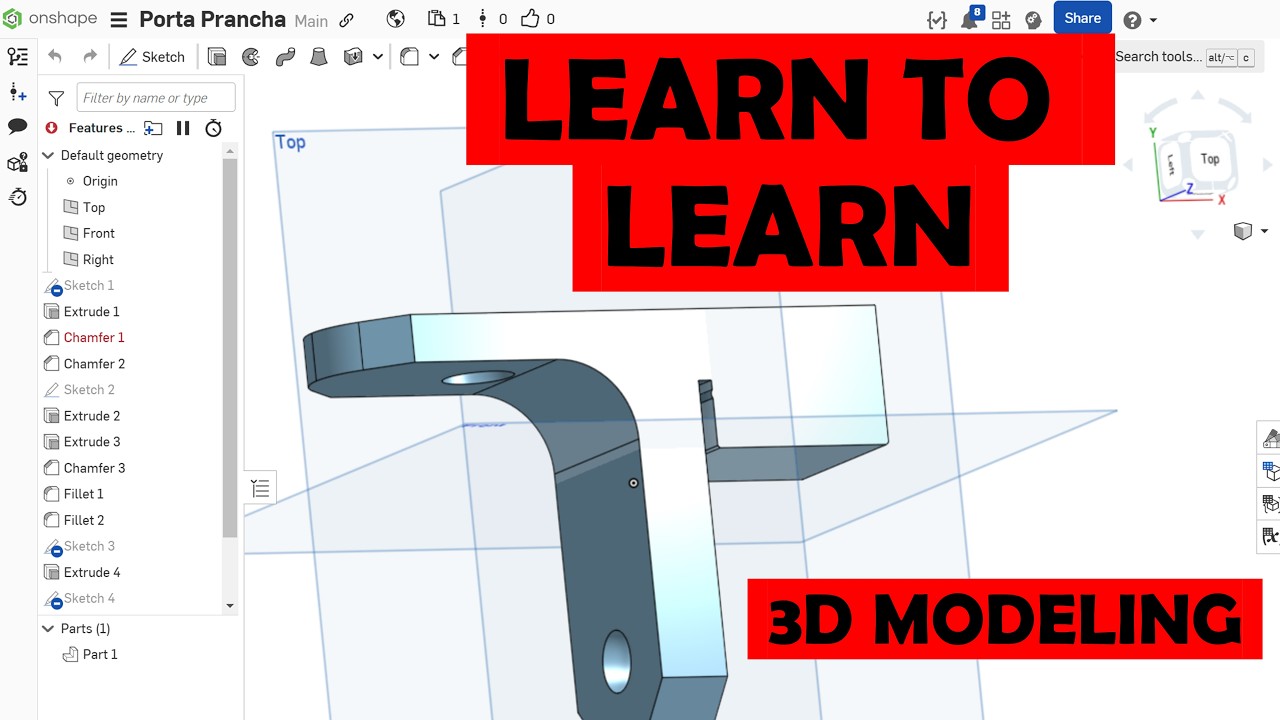Open the App Store grid-plus icon

[x=1001, y=20]
